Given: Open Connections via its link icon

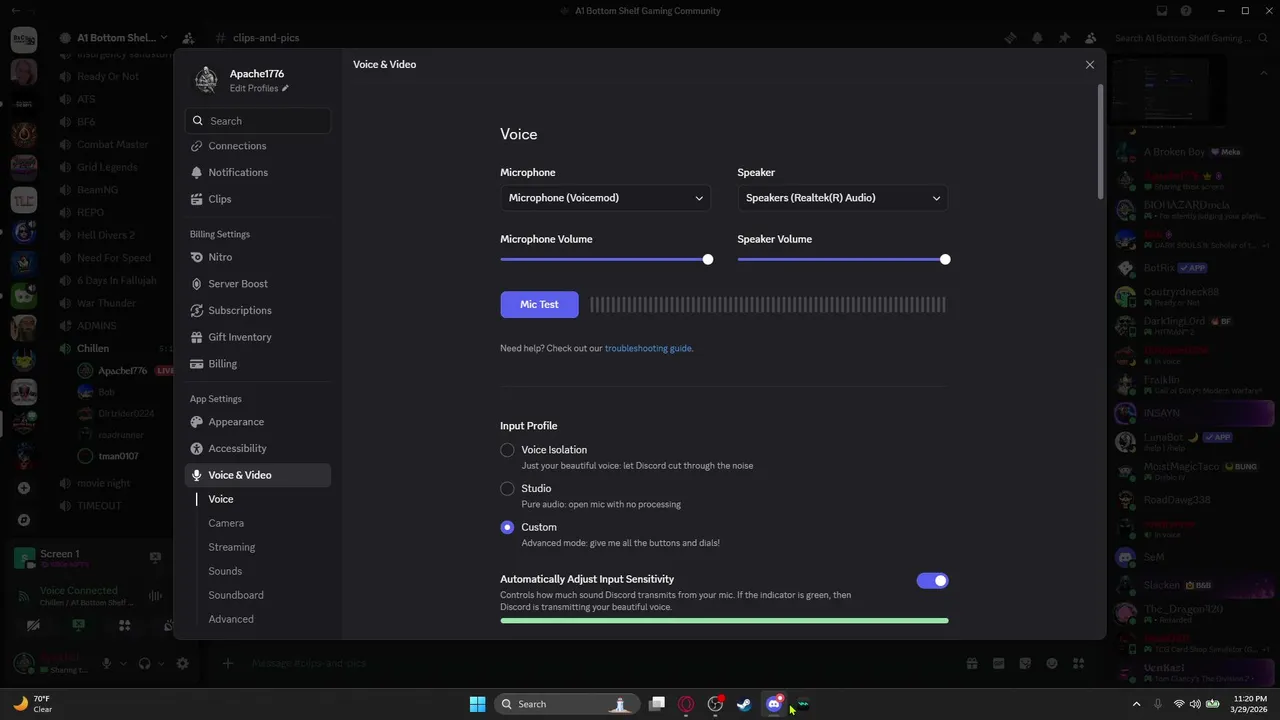Looking at the screenshot, I should pyautogui.click(x=197, y=146).
